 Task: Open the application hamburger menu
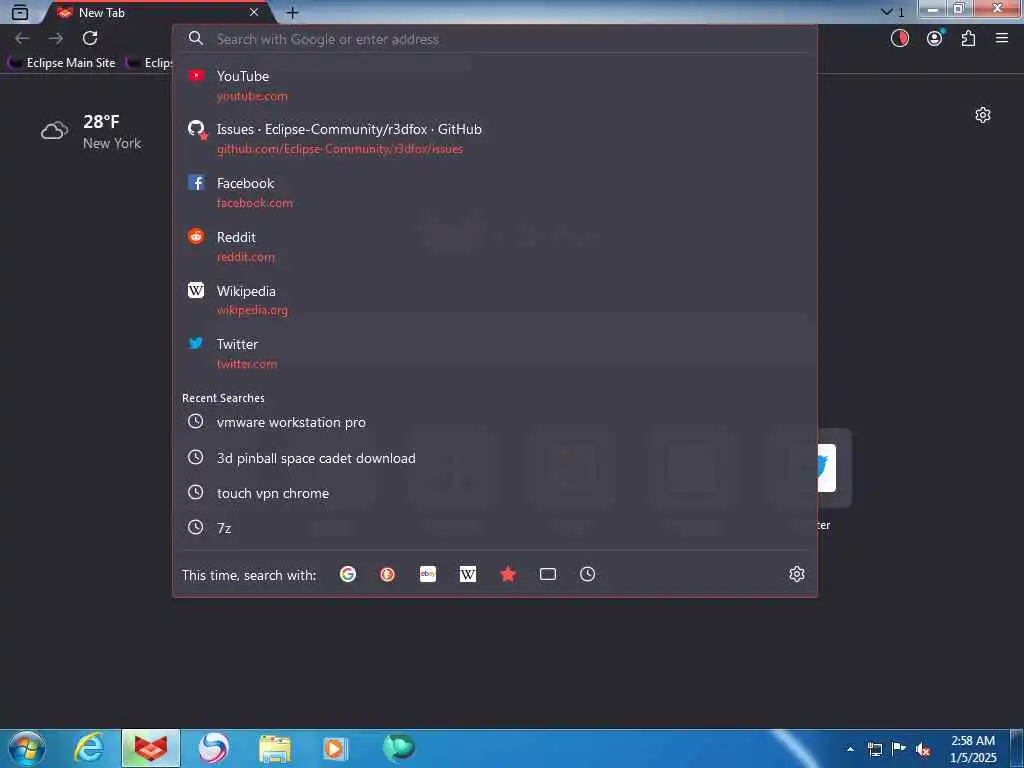pyautogui.click(x=1002, y=39)
